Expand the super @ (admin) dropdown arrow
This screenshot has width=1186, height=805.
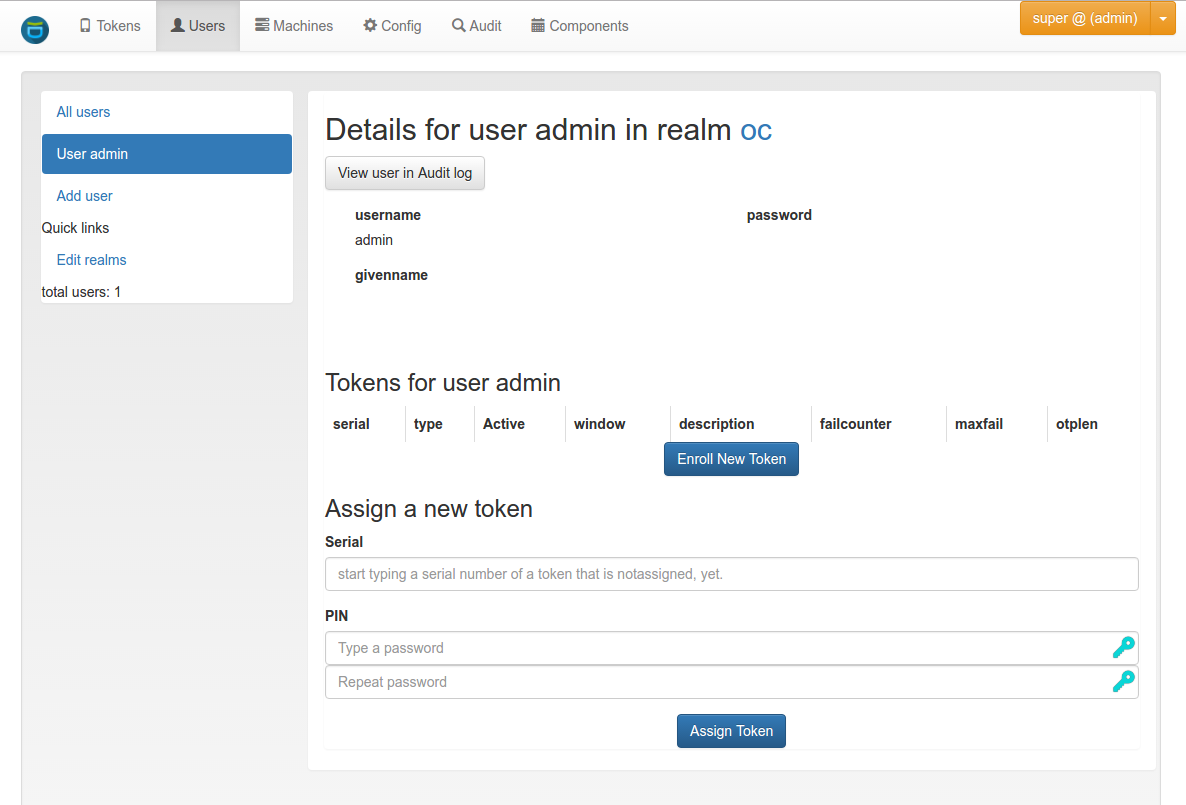(1163, 19)
